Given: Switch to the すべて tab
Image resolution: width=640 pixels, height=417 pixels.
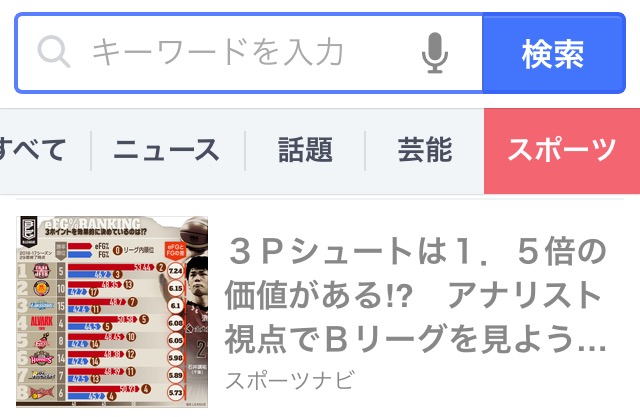Looking at the screenshot, I should pyautogui.click(x=33, y=150).
